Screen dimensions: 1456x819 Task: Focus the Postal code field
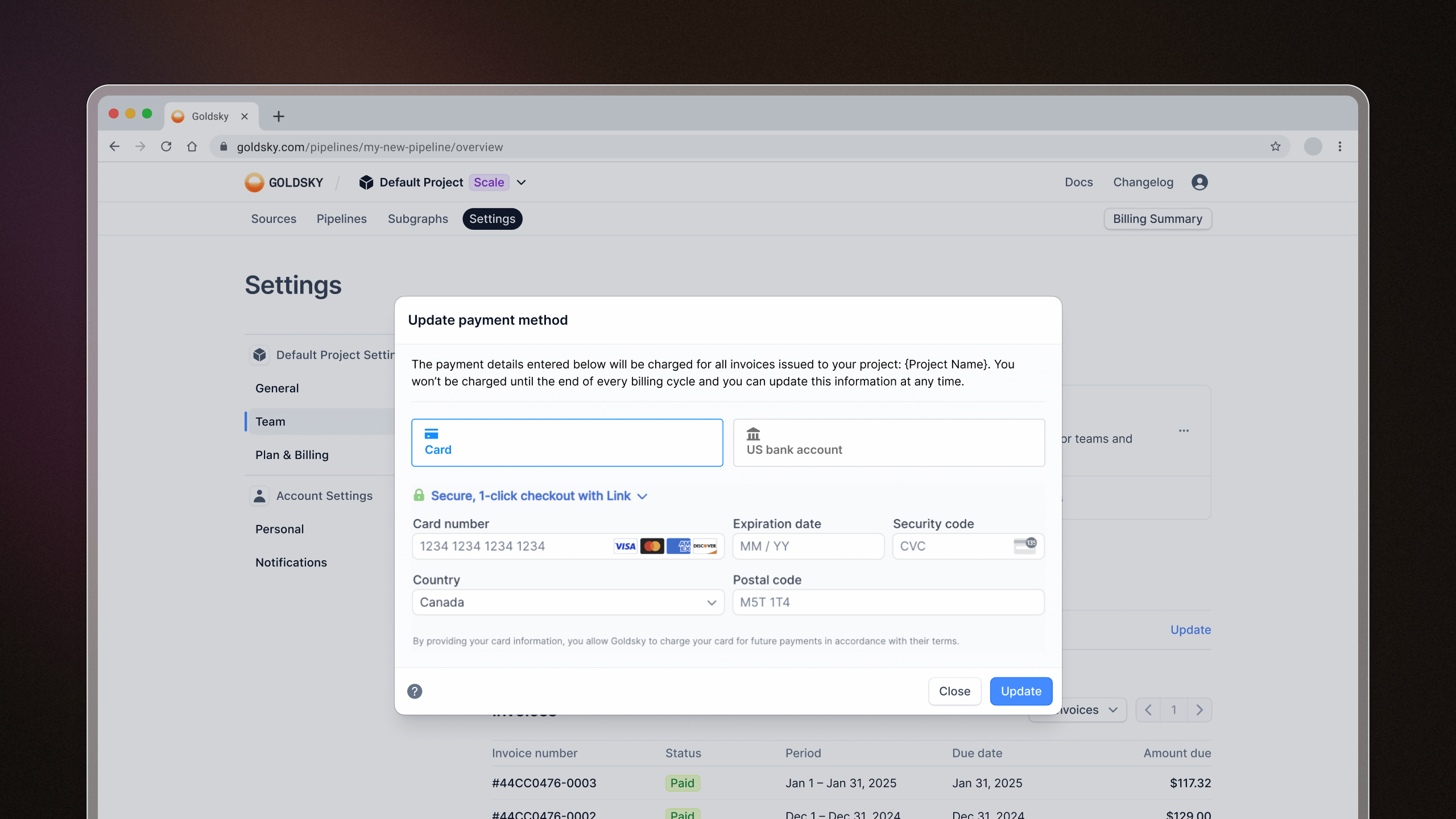point(888,602)
